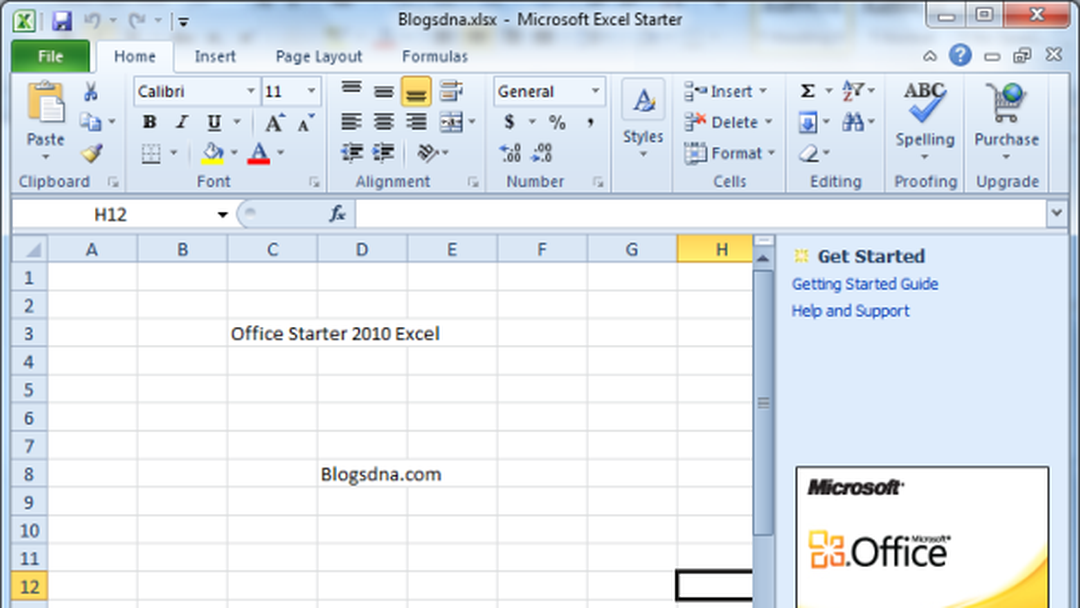Click Find and Select binoculars
The width and height of the screenshot is (1080, 608).
tap(853, 123)
